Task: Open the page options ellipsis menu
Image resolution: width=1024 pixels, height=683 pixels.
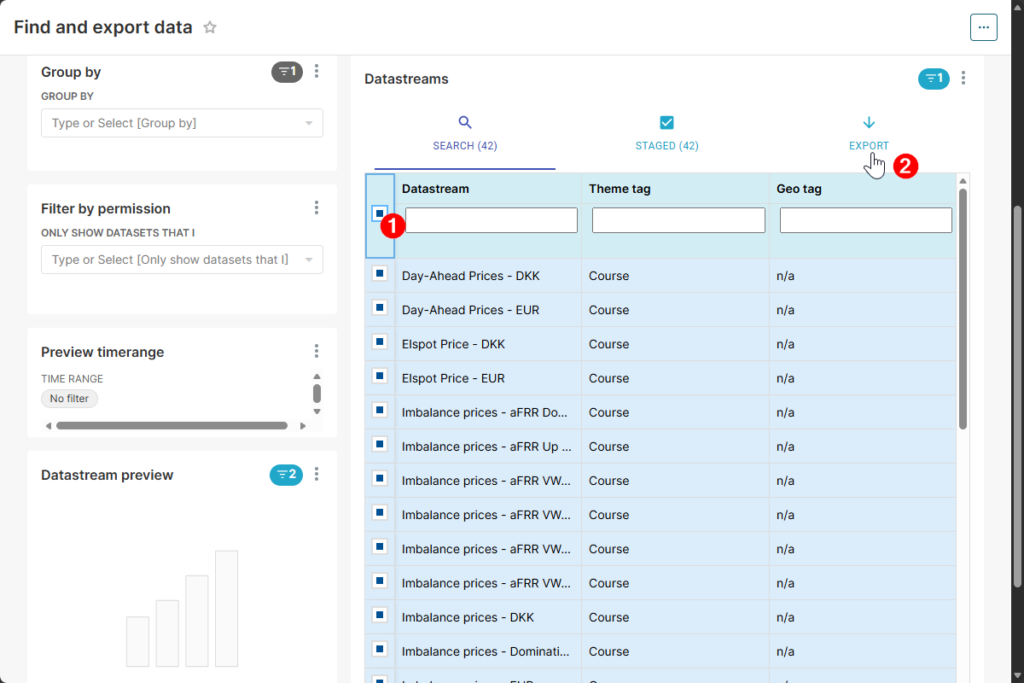Action: click(x=983, y=27)
